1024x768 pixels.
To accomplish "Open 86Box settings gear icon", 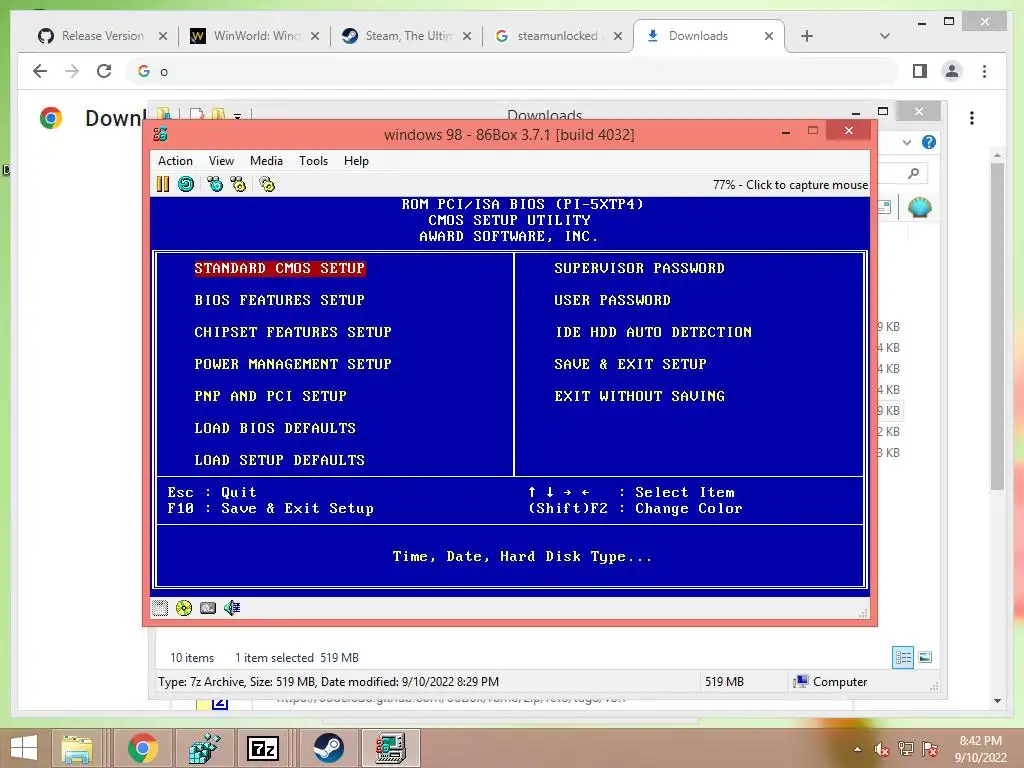I will point(267,184).
